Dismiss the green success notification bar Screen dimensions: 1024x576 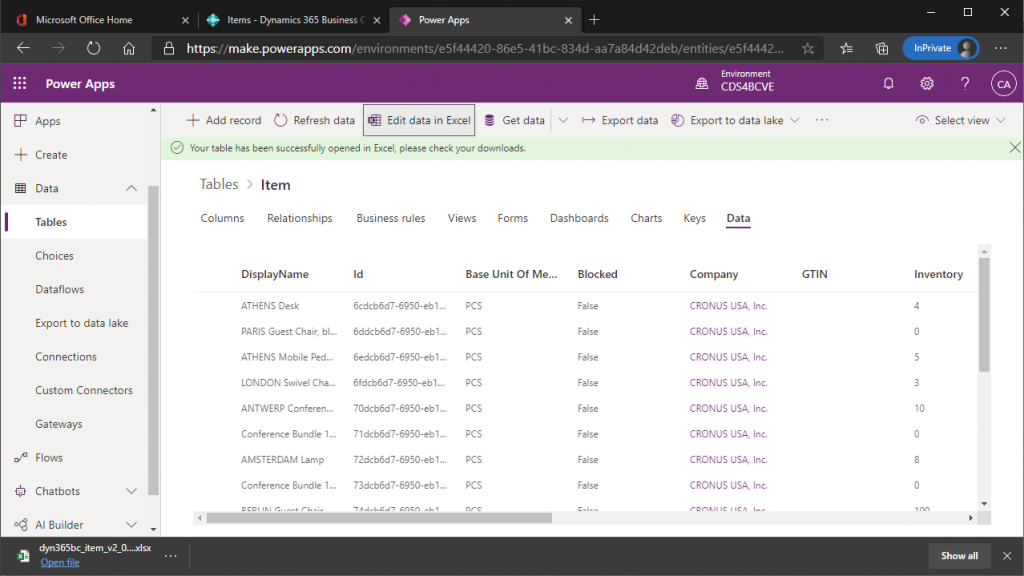pyautogui.click(x=1014, y=148)
